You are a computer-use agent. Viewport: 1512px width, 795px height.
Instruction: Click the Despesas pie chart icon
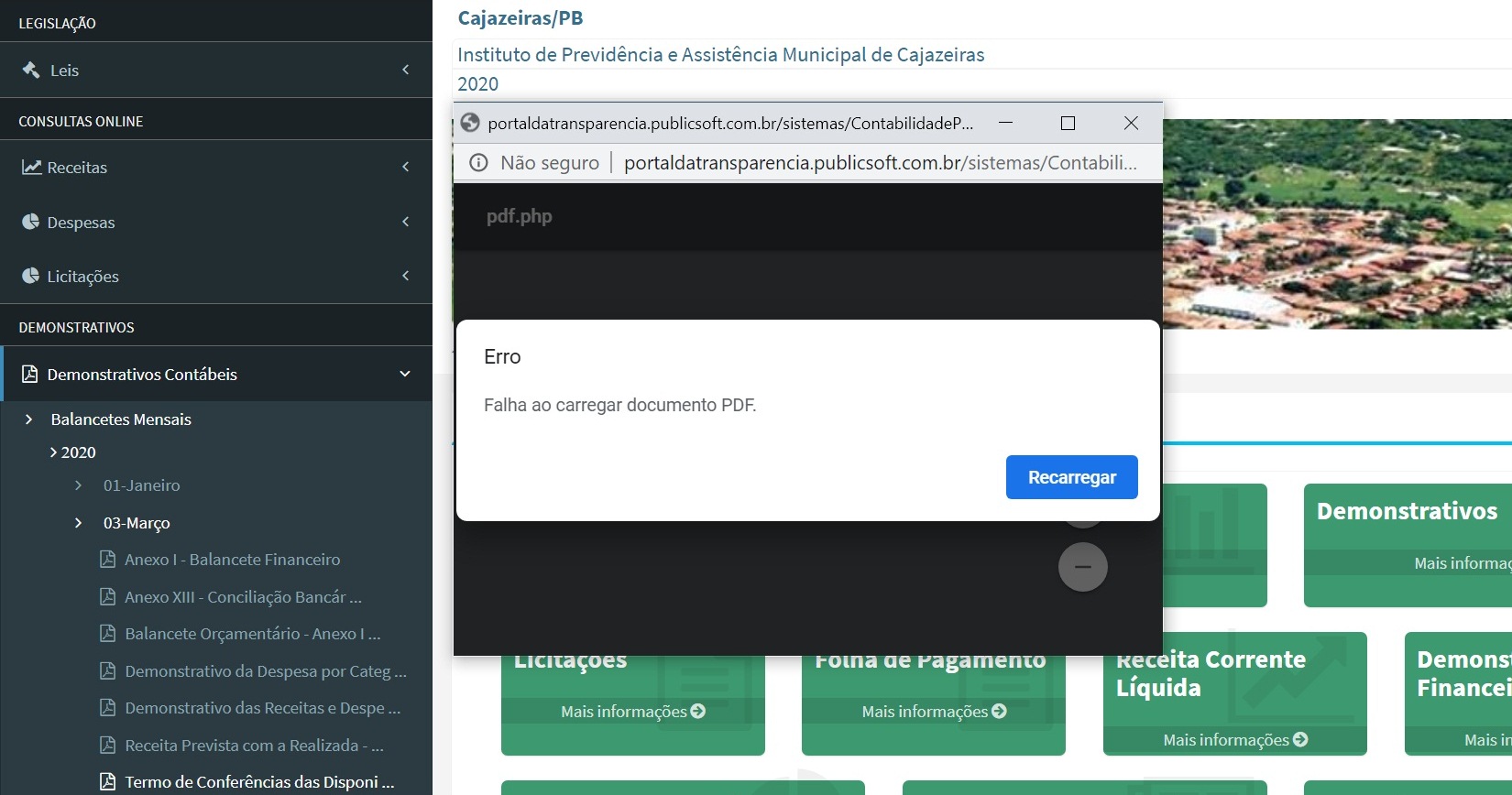click(x=31, y=222)
